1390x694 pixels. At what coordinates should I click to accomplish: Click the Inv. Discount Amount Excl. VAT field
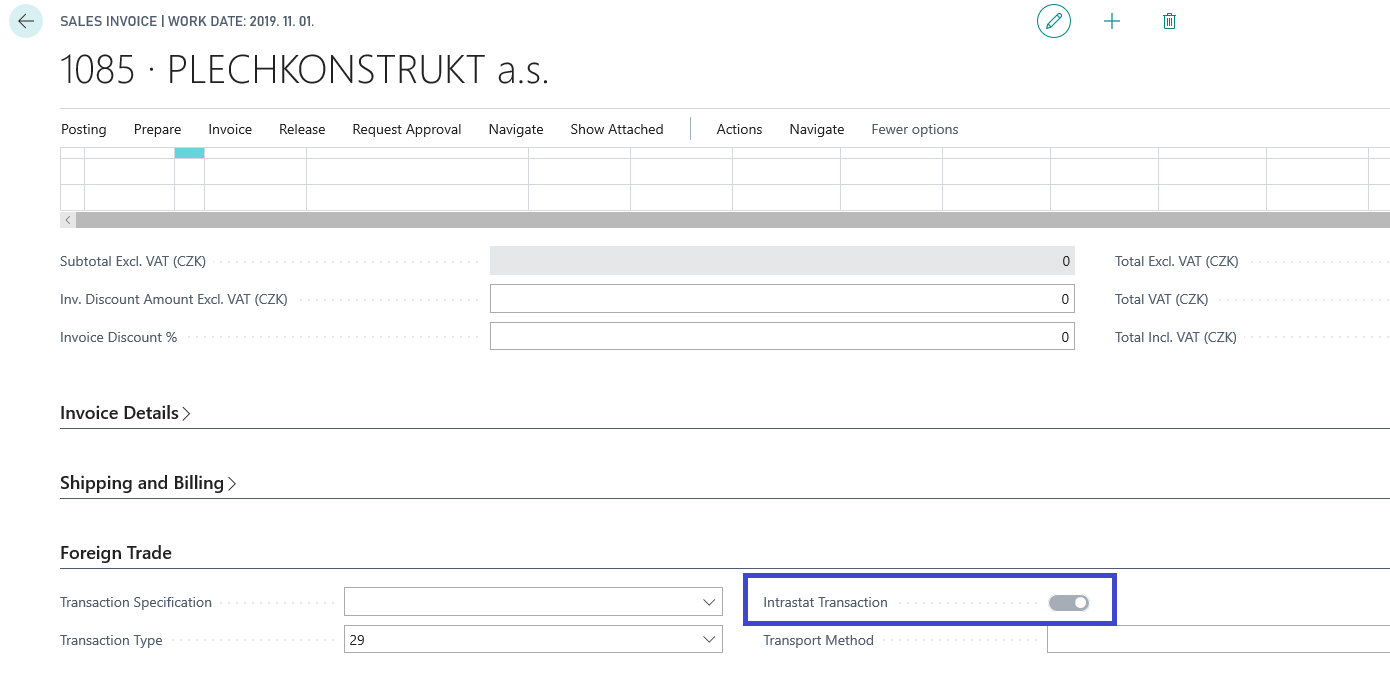pos(782,299)
